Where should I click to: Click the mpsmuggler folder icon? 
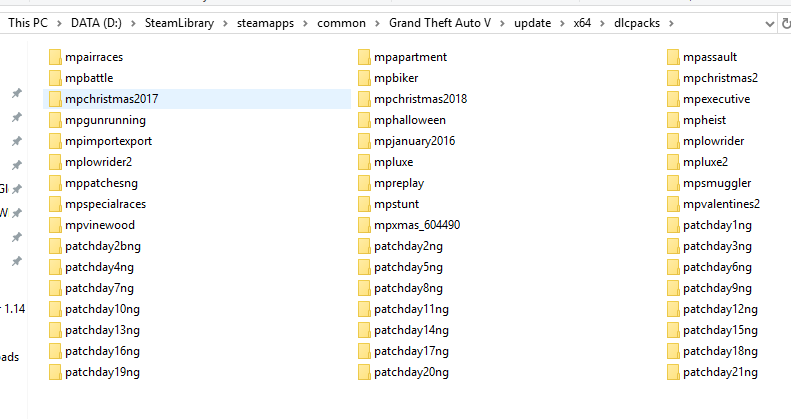pos(673,183)
